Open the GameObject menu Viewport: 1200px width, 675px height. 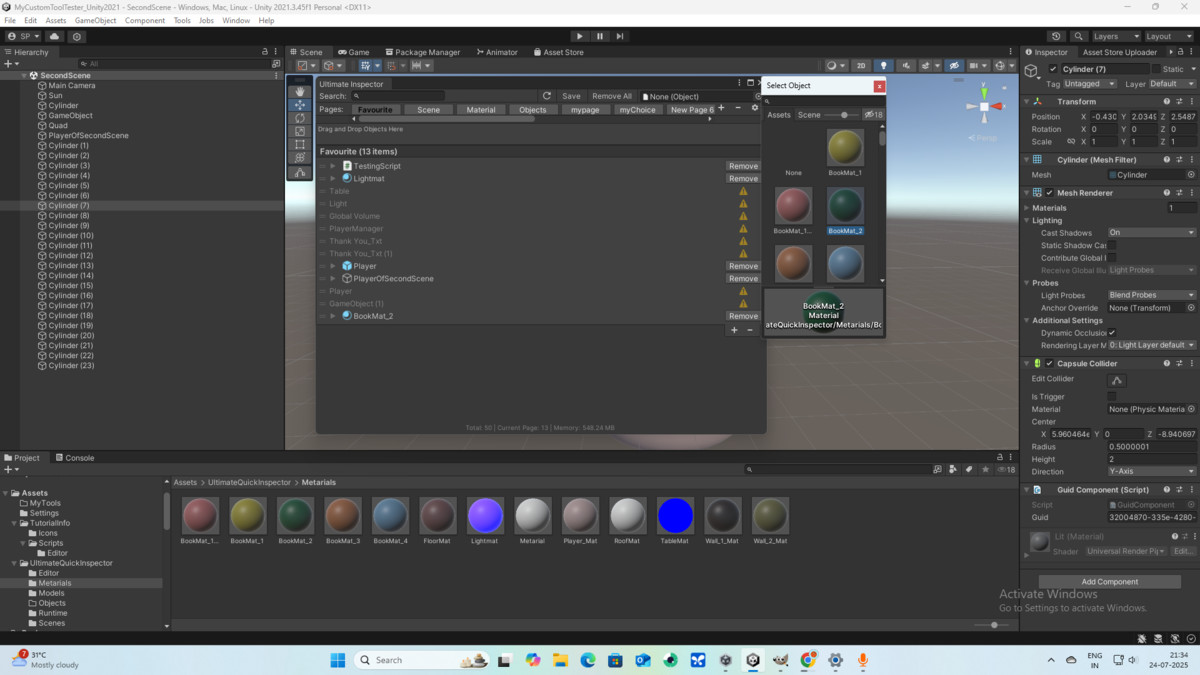point(96,20)
